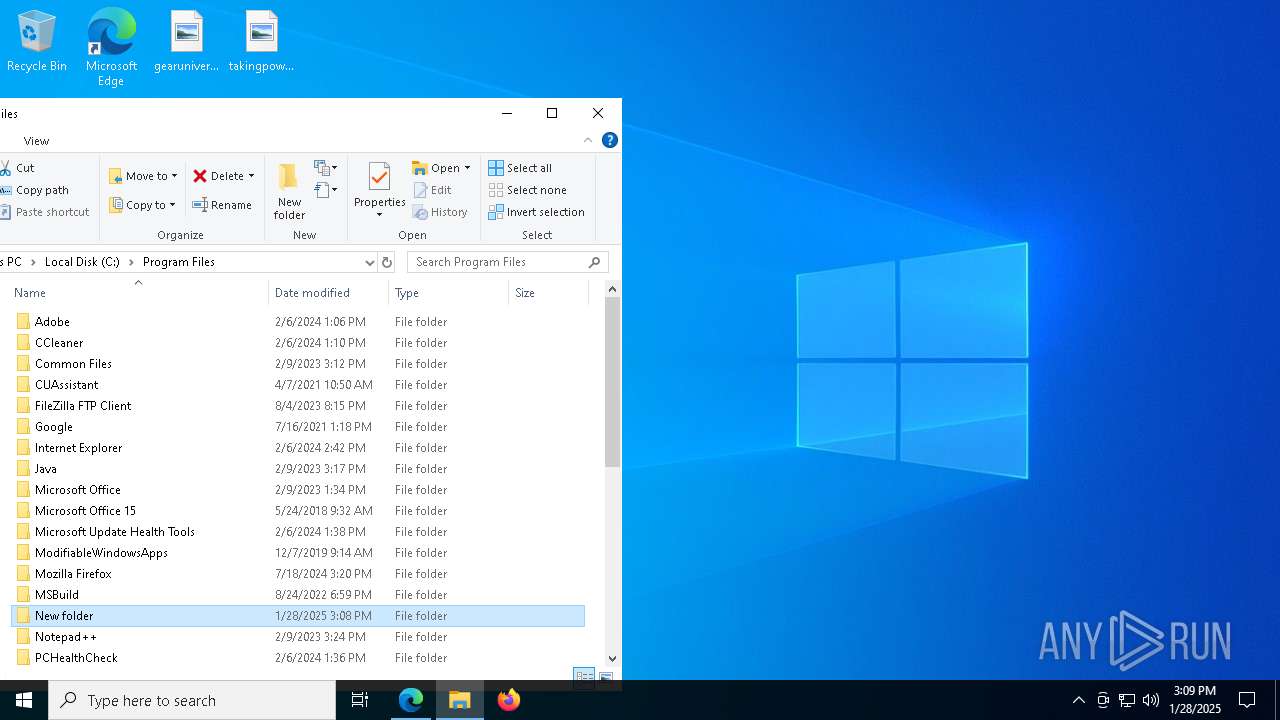1280x720 pixels.
Task: Click the History button in ribbon
Action: click(x=440, y=212)
